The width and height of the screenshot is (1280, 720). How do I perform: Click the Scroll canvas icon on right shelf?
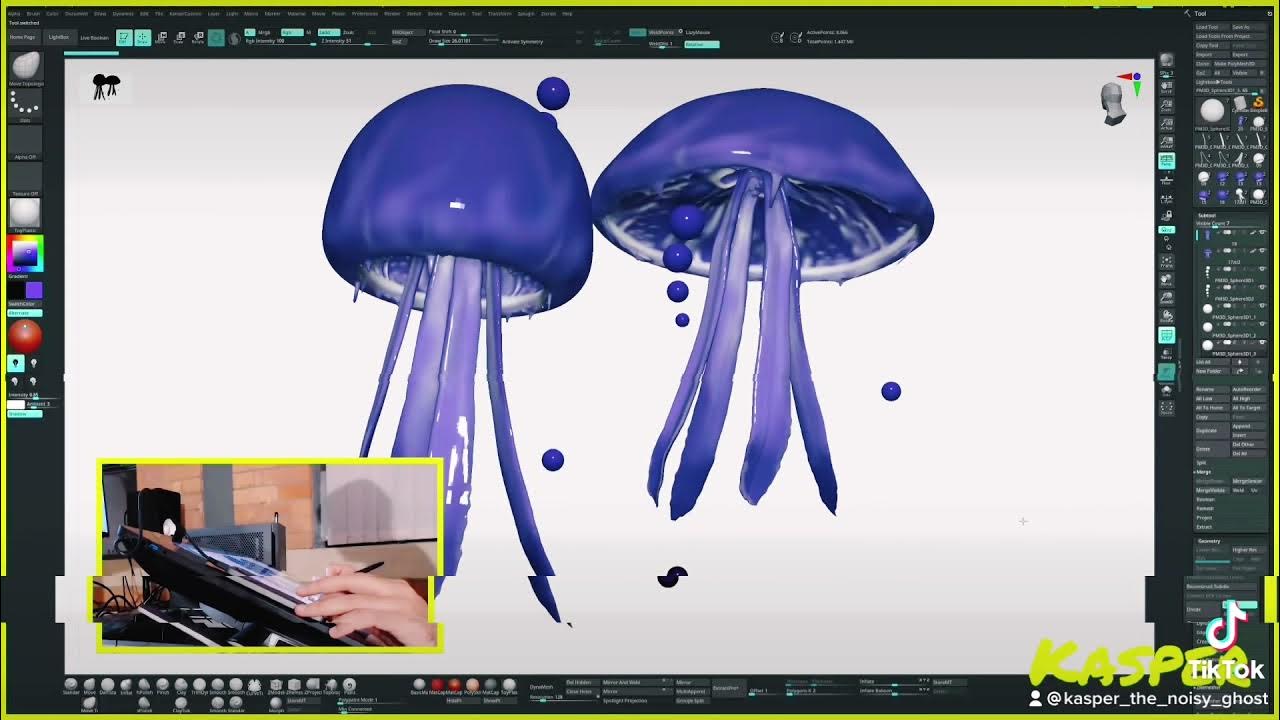[x=1167, y=87]
